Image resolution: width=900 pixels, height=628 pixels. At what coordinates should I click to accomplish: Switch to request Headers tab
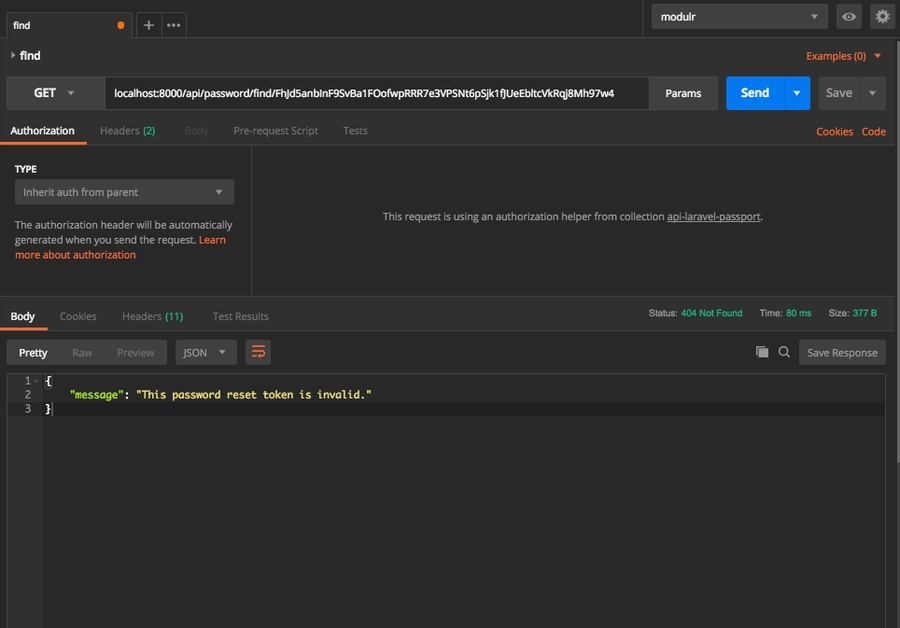(x=127, y=131)
